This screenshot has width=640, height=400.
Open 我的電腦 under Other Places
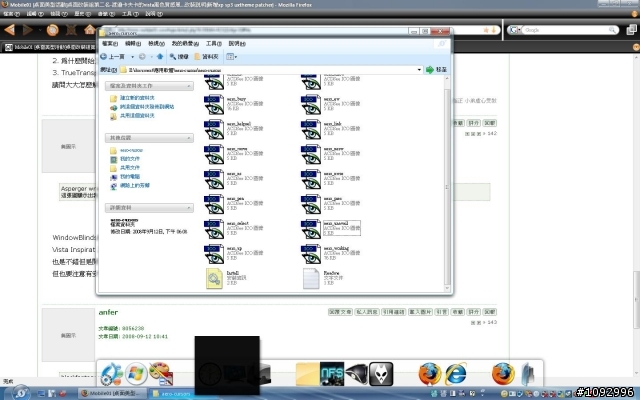[130, 176]
